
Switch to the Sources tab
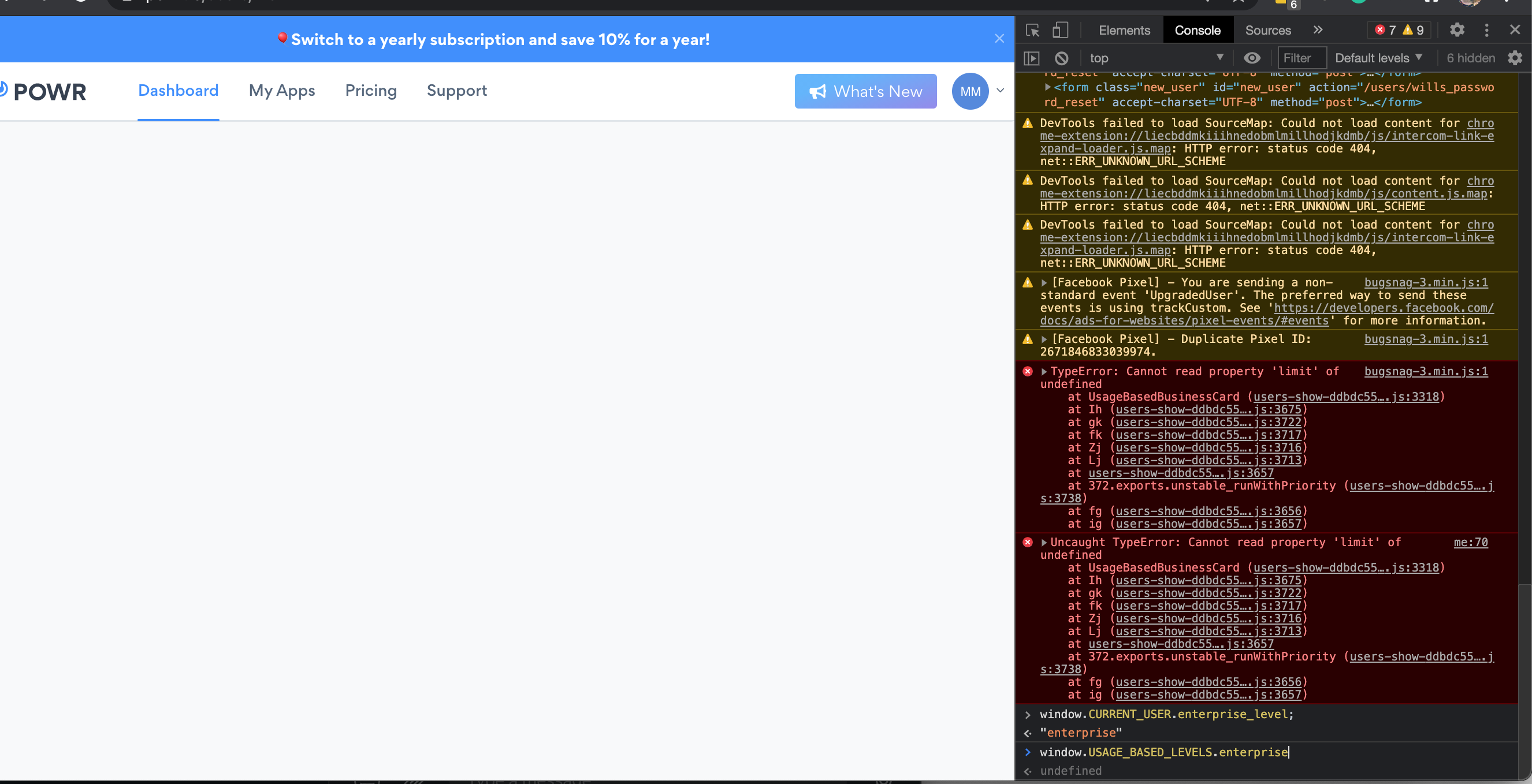coord(1268,31)
